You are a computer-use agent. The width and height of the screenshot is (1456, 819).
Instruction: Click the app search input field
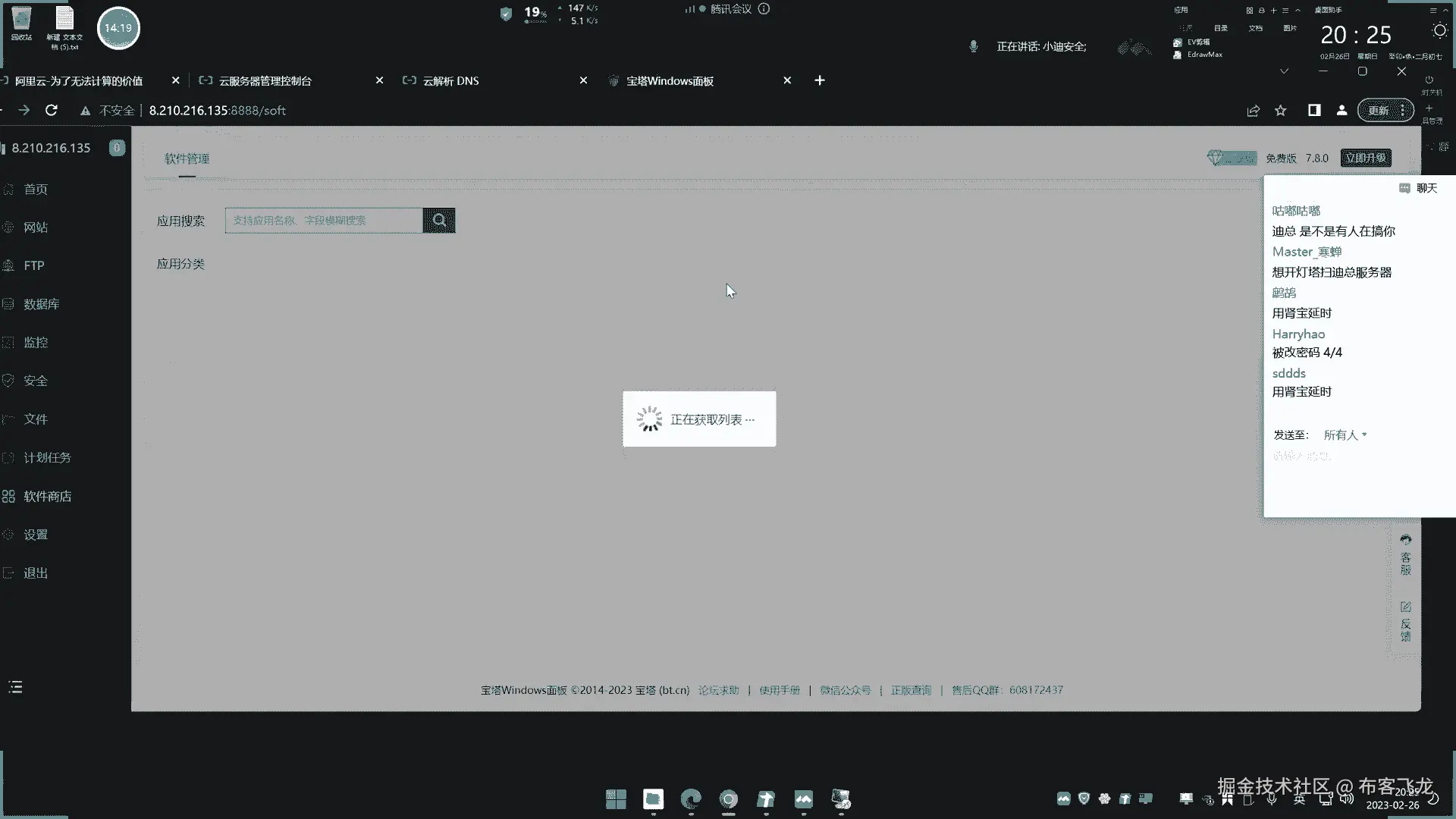[324, 221]
